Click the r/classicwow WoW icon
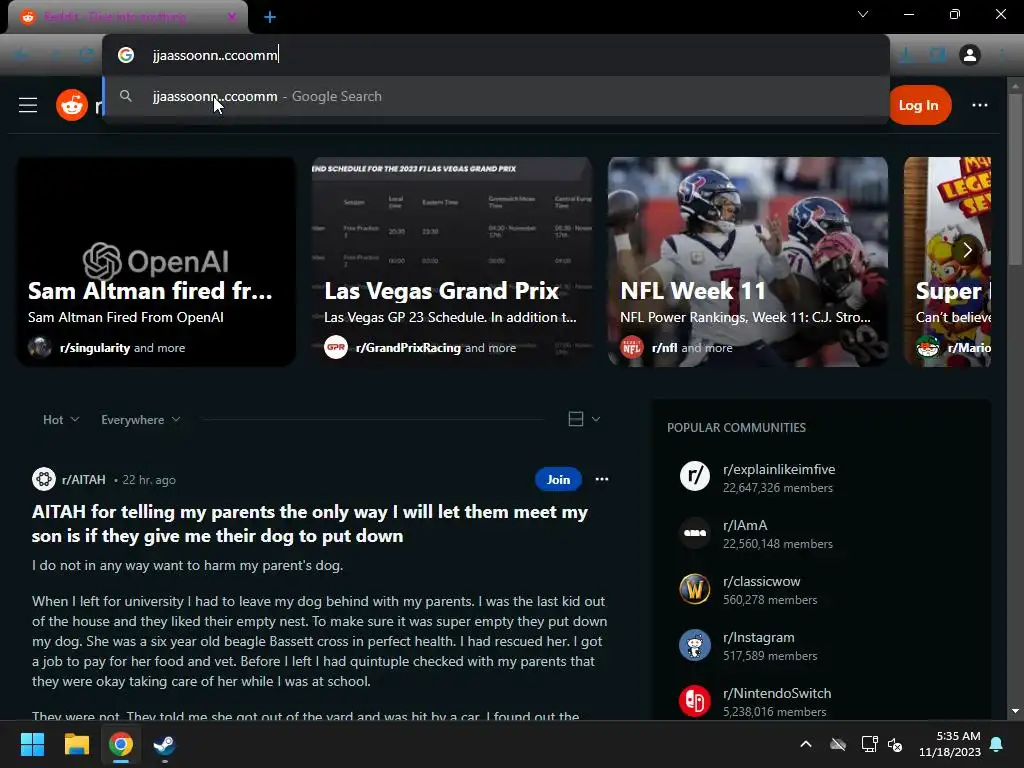 [x=695, y=588]
